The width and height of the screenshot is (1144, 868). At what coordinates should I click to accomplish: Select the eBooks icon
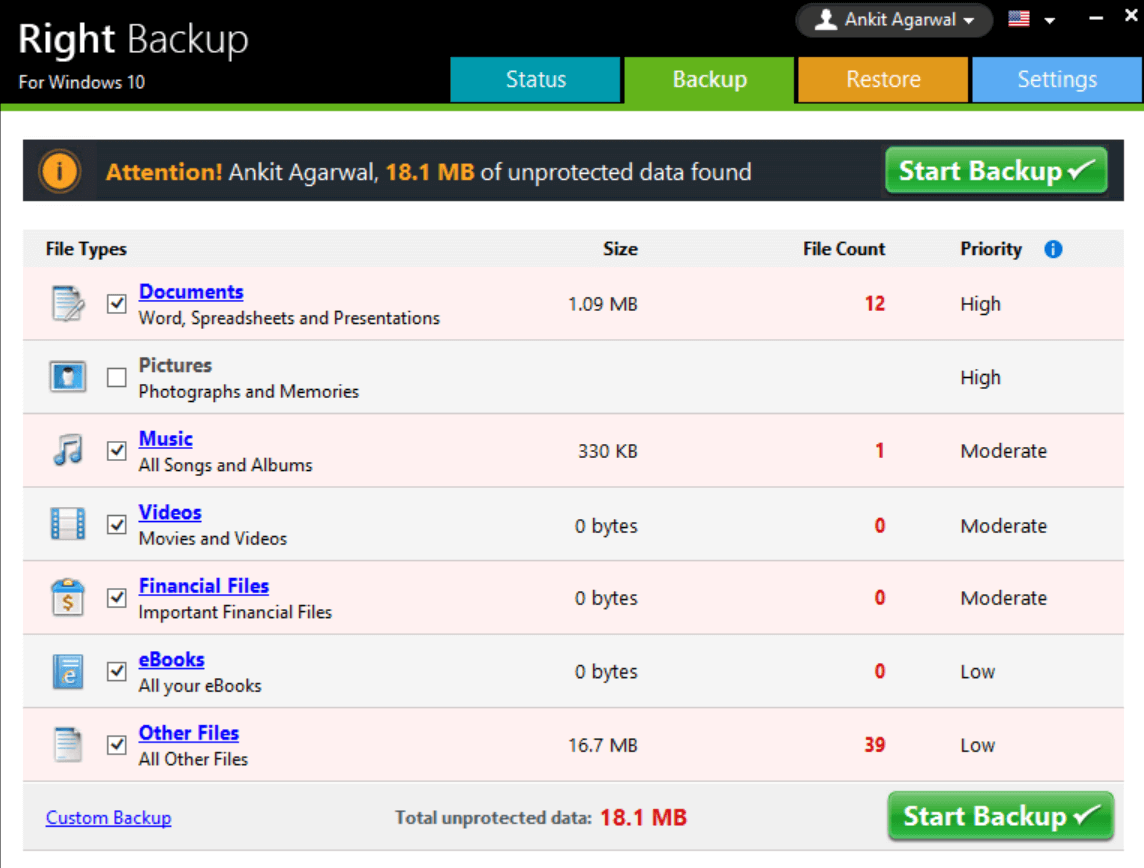67,671
